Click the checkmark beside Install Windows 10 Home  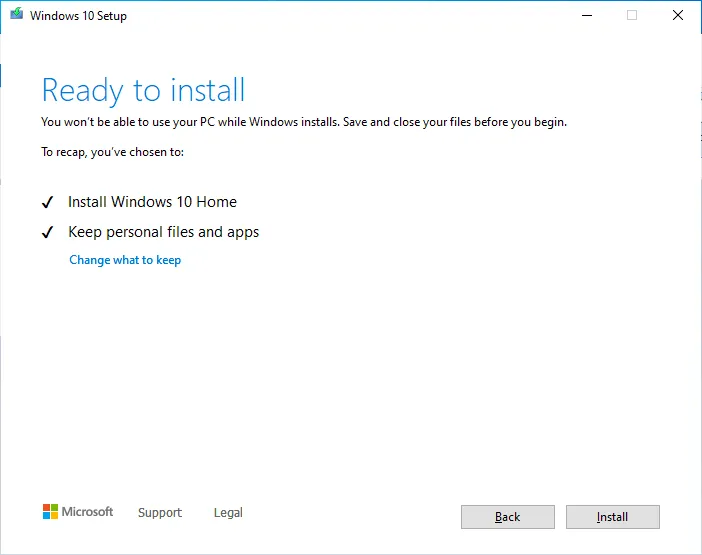(47, 202)
